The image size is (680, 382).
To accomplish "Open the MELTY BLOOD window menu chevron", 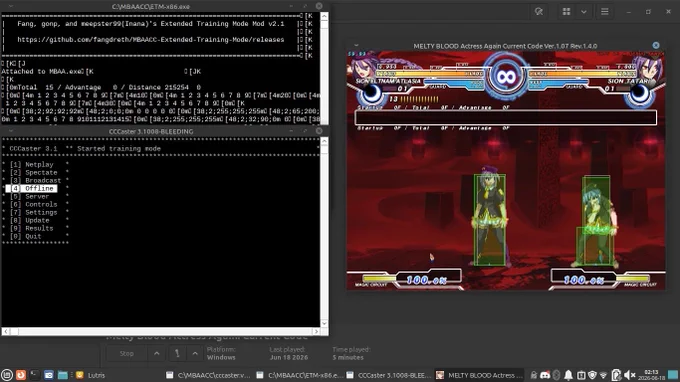I will 356,45.
